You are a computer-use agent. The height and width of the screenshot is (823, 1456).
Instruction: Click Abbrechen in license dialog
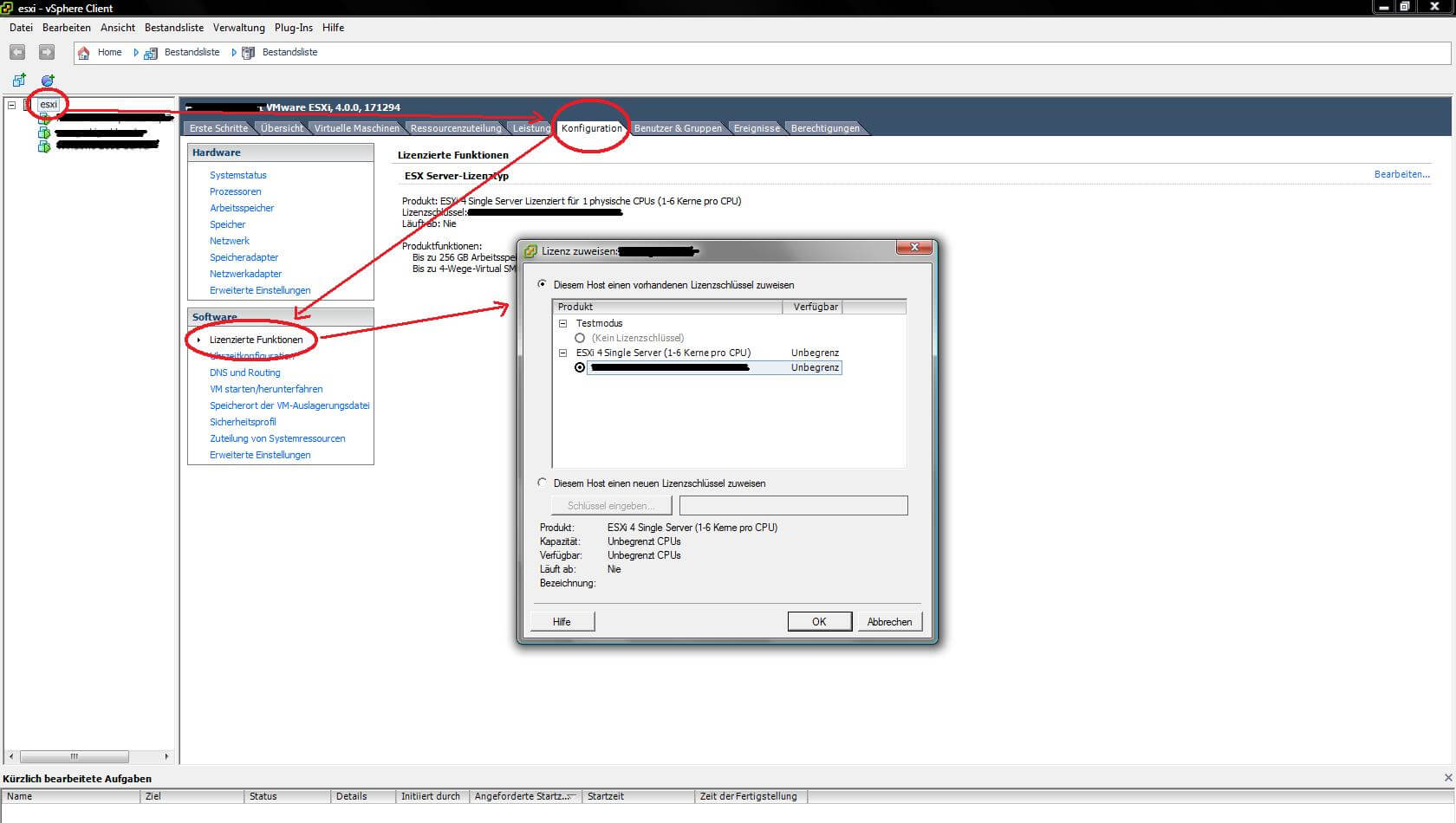(889, 621)
